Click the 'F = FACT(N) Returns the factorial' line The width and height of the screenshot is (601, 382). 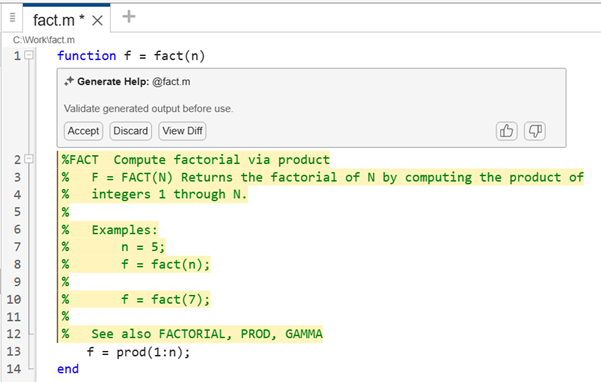322,177
